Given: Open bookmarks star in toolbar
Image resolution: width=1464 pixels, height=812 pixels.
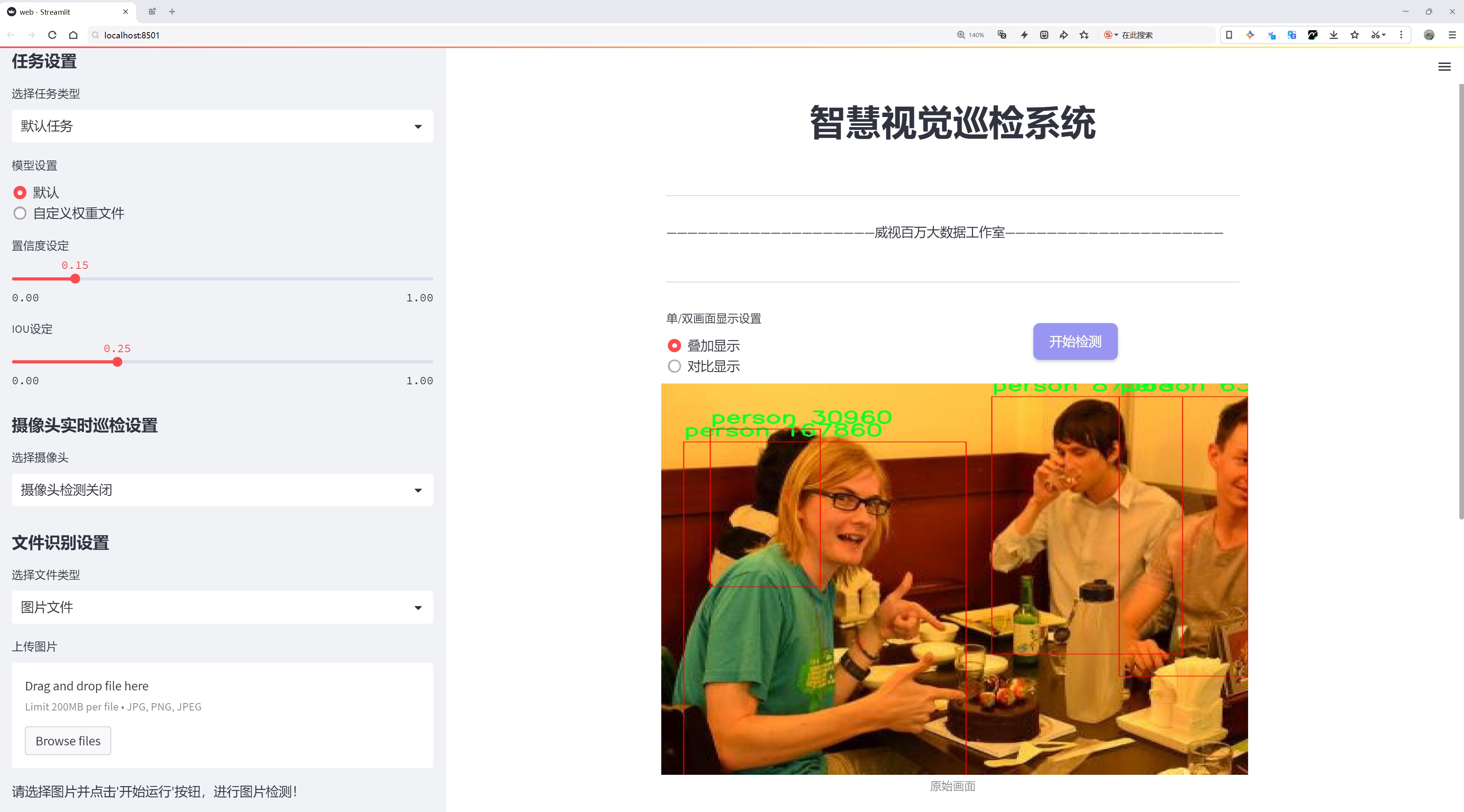Looking at the screenshot, I should coord(1355,35).
